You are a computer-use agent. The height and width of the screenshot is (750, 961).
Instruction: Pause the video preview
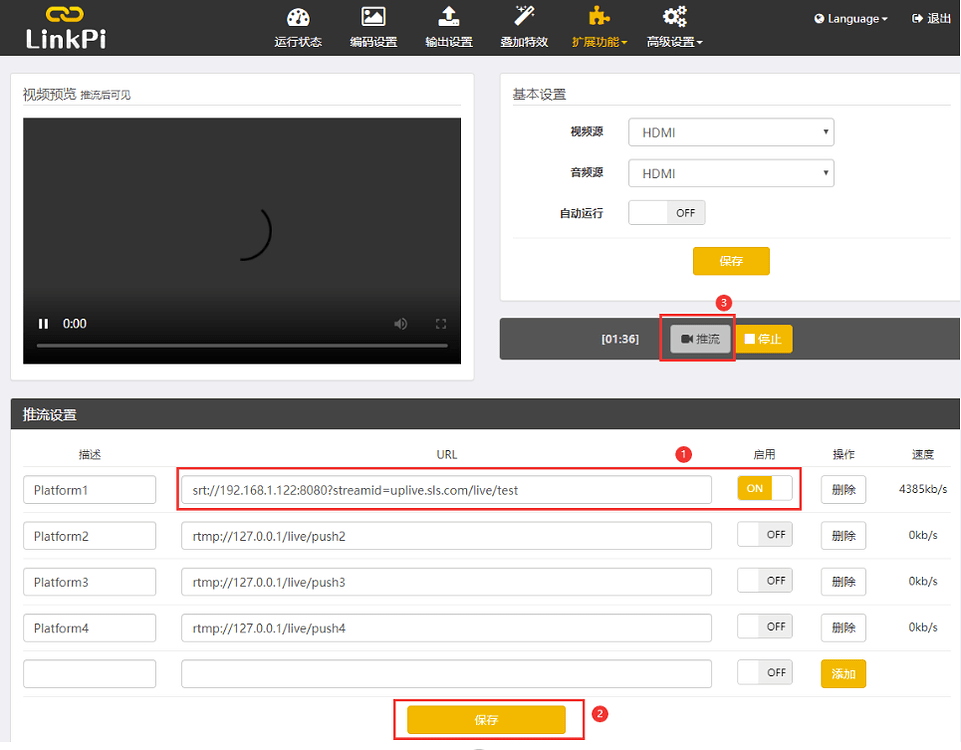point(43,324)
